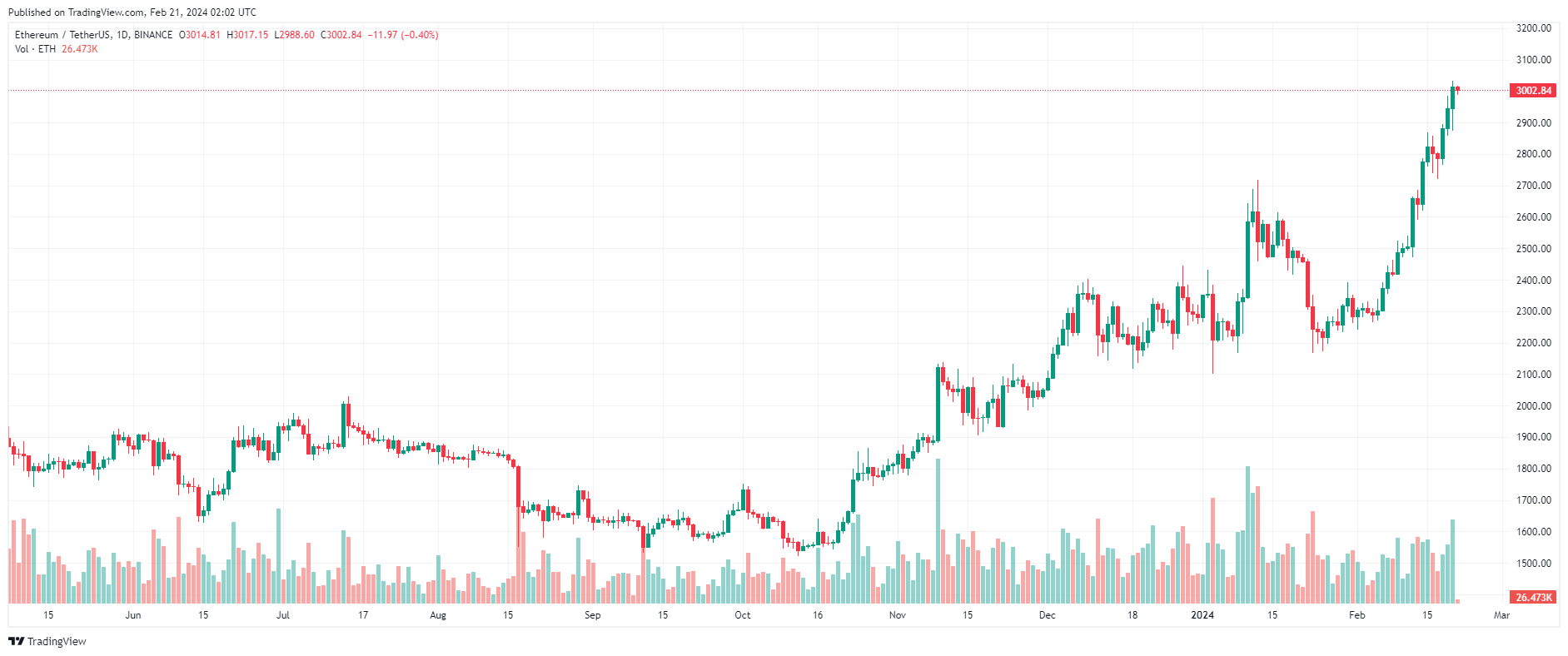Click the red 3002.84 current price label

point(1532,90)
